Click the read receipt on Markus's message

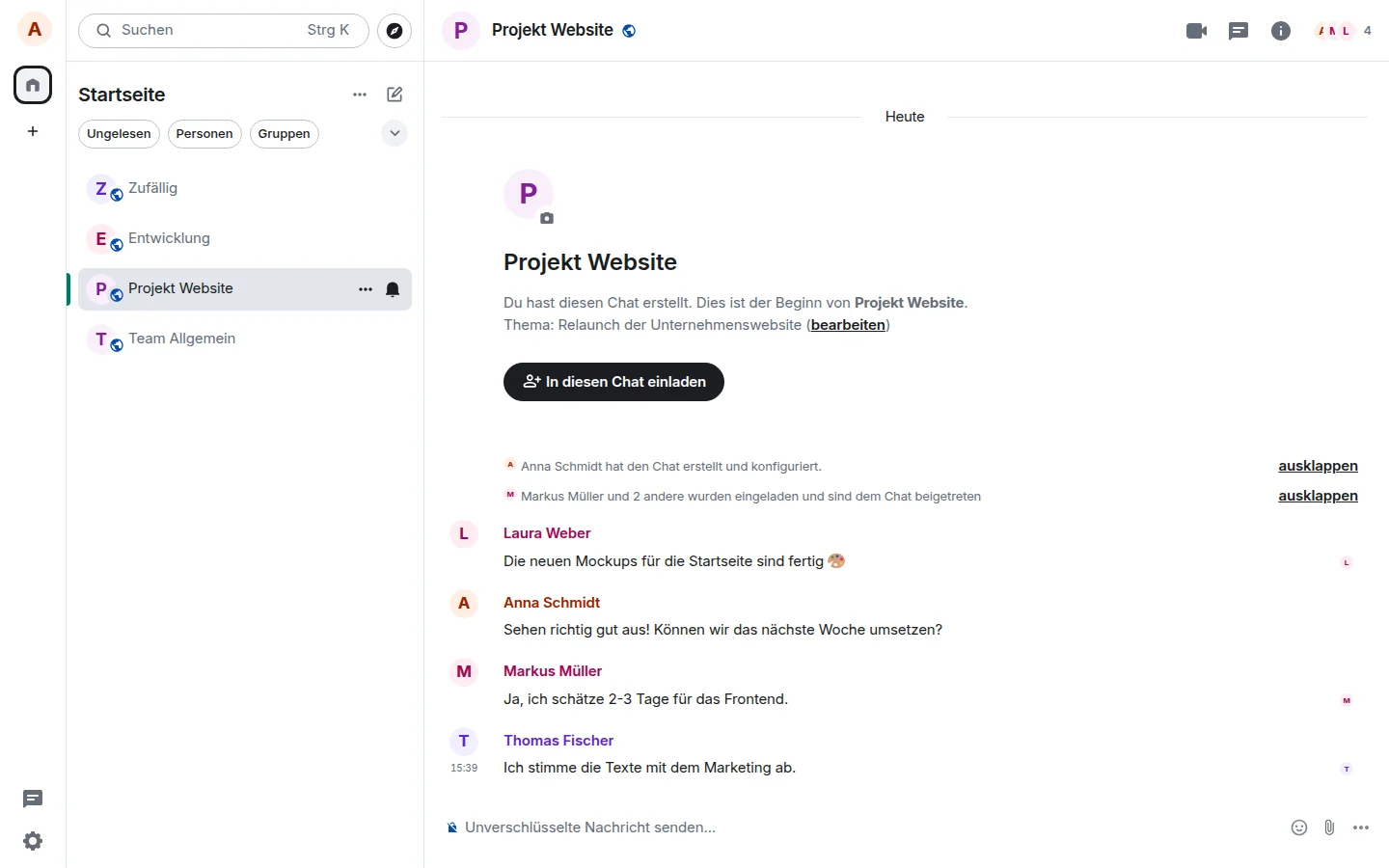[1347, 700]
